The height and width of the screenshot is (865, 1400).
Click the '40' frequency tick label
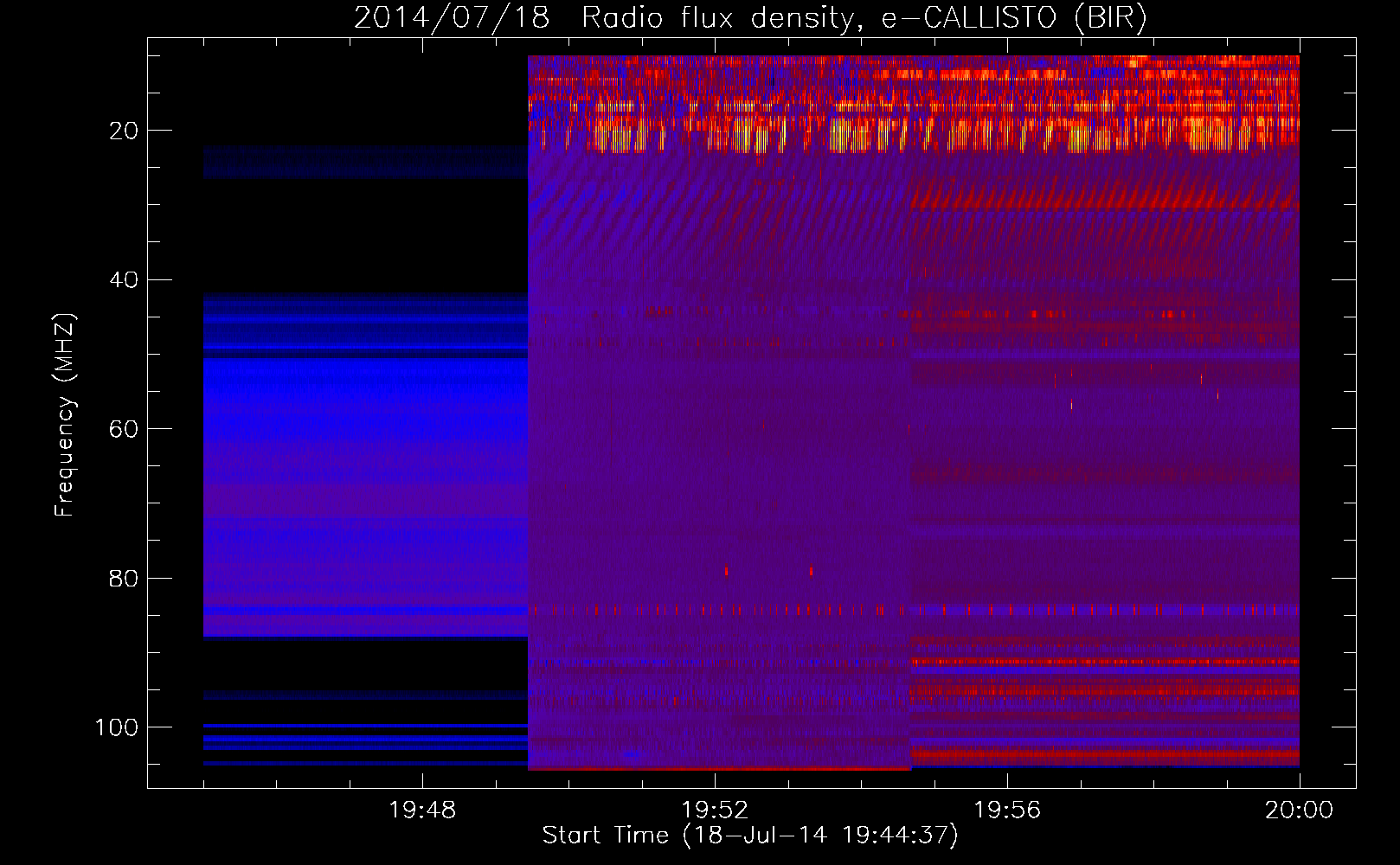[x=124, y=280]
